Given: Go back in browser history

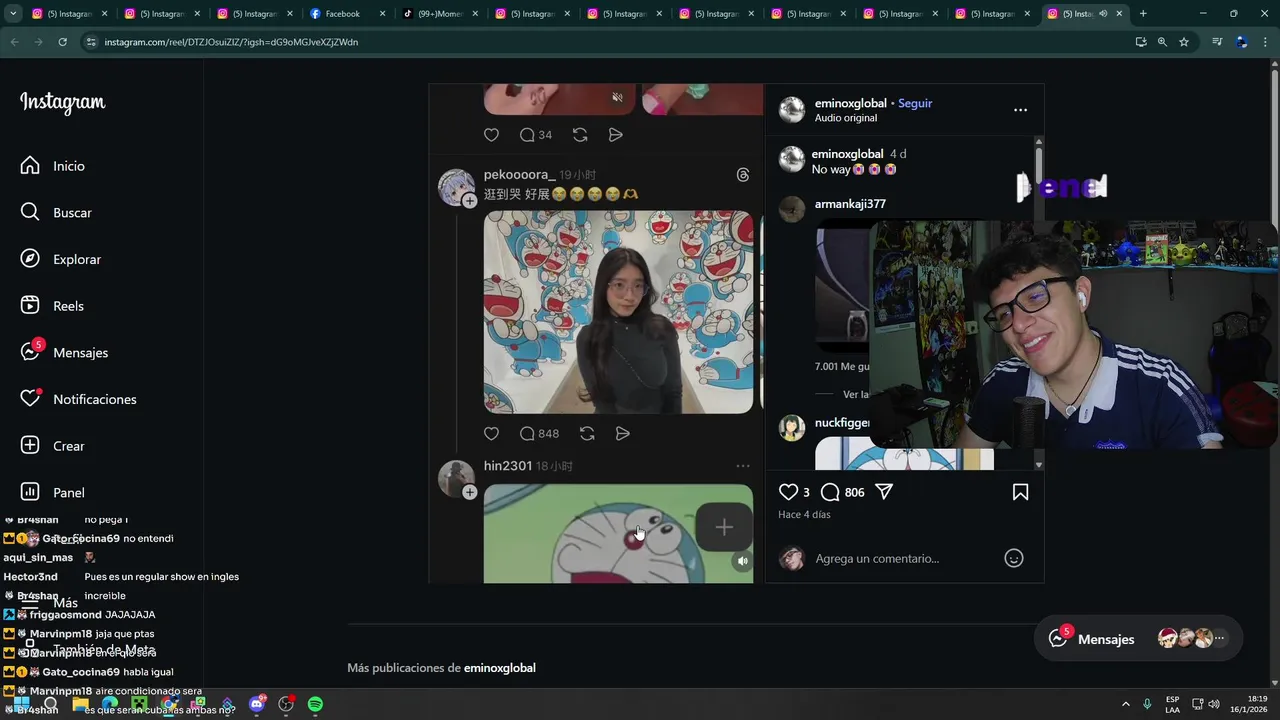Looking at the screenshot, I should pyautogui.click(x=14, y=42).
